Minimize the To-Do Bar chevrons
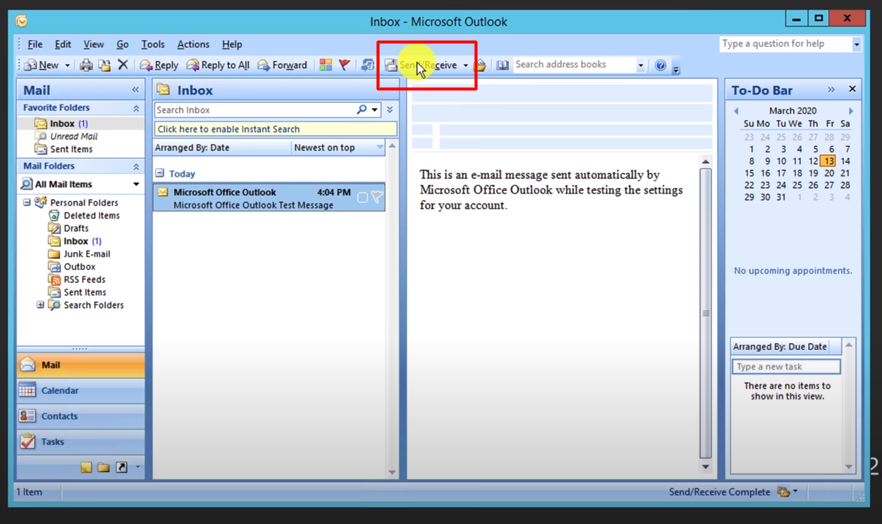 (831, 89)
